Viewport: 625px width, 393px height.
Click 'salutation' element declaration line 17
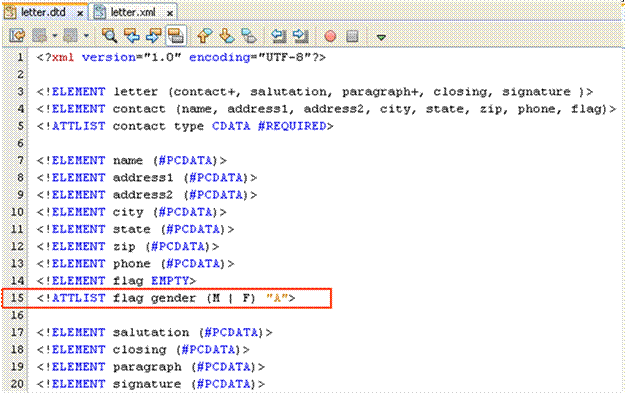click(154, 332)
